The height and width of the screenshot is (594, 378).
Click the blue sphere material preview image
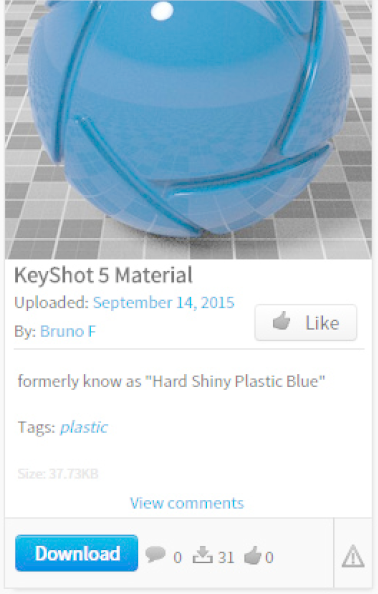[188, 129]
